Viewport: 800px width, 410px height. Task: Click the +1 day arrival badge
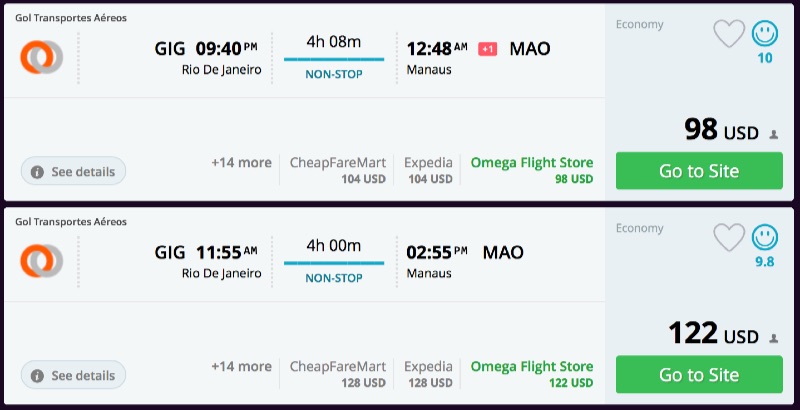pyautogui.click(x=488, y=49)
